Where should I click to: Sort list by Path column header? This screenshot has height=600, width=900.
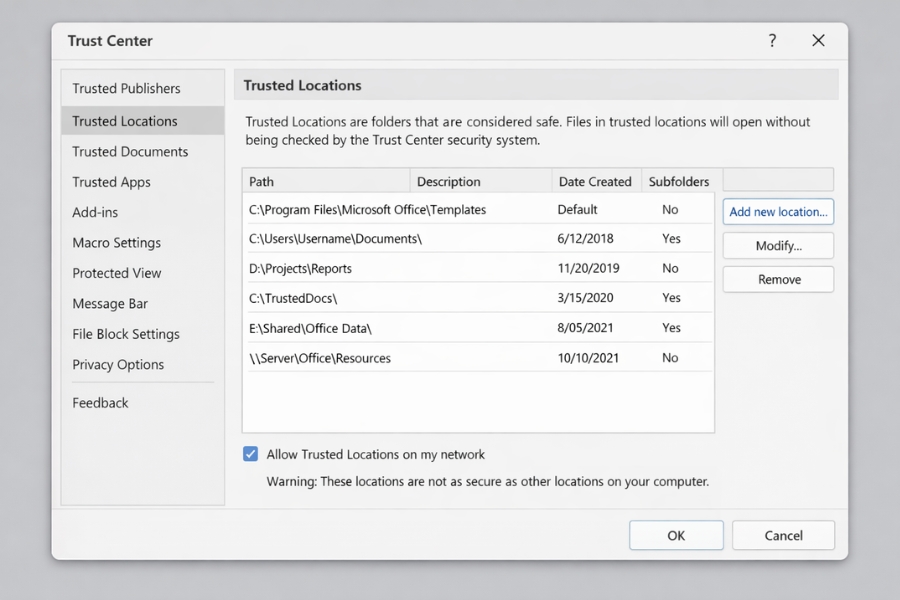326,182
